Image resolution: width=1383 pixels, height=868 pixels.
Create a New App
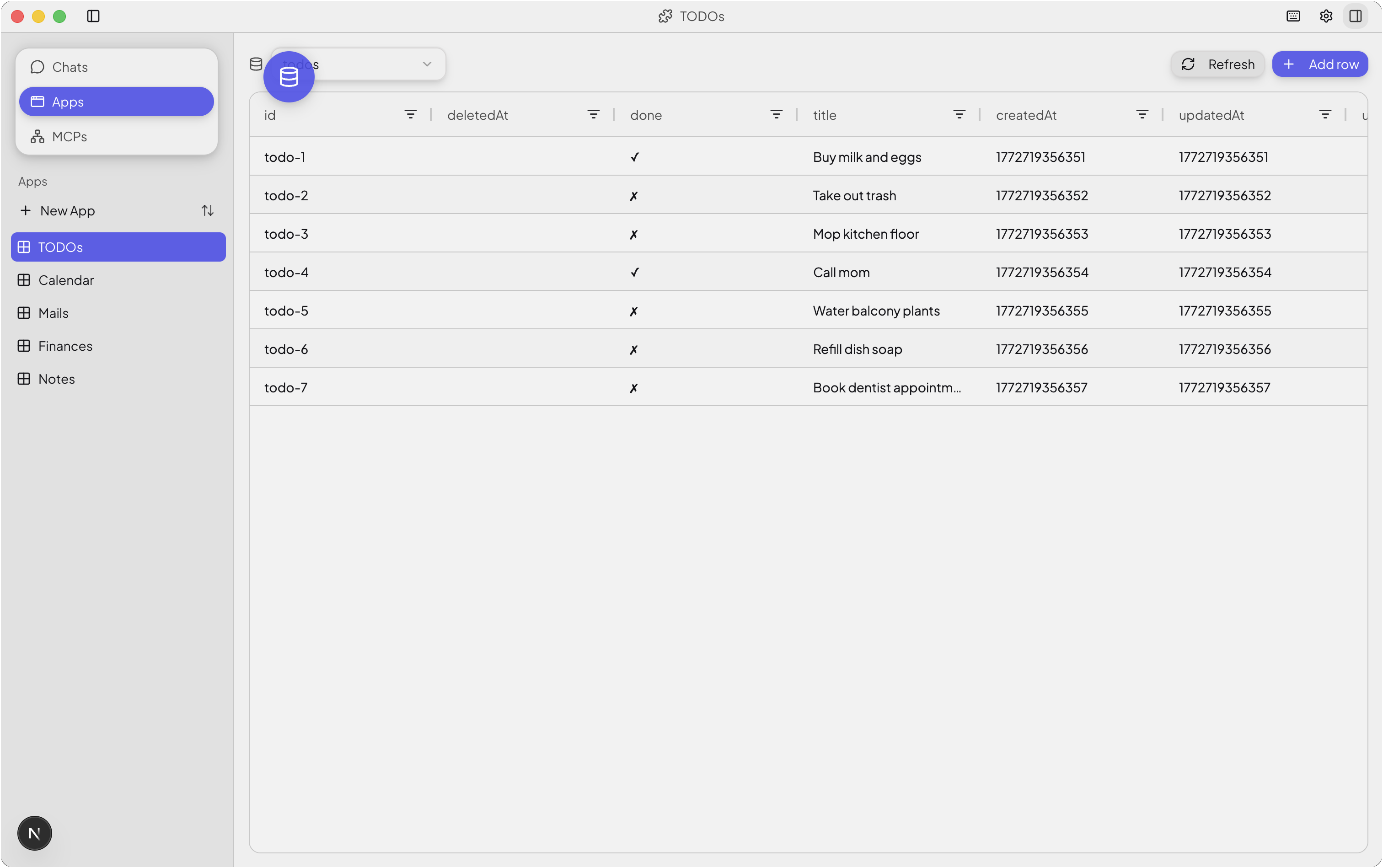pos(67,210)
